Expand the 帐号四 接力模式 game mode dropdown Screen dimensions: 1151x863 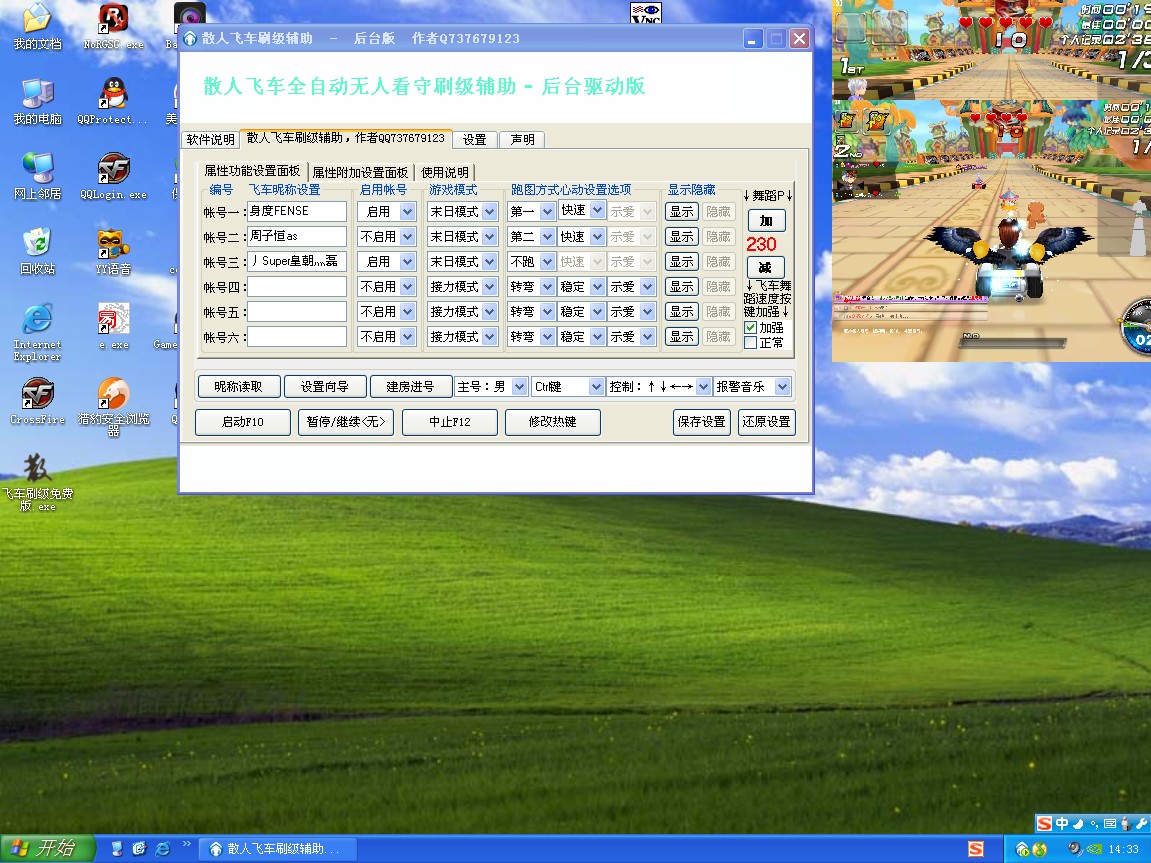(490, 286)
